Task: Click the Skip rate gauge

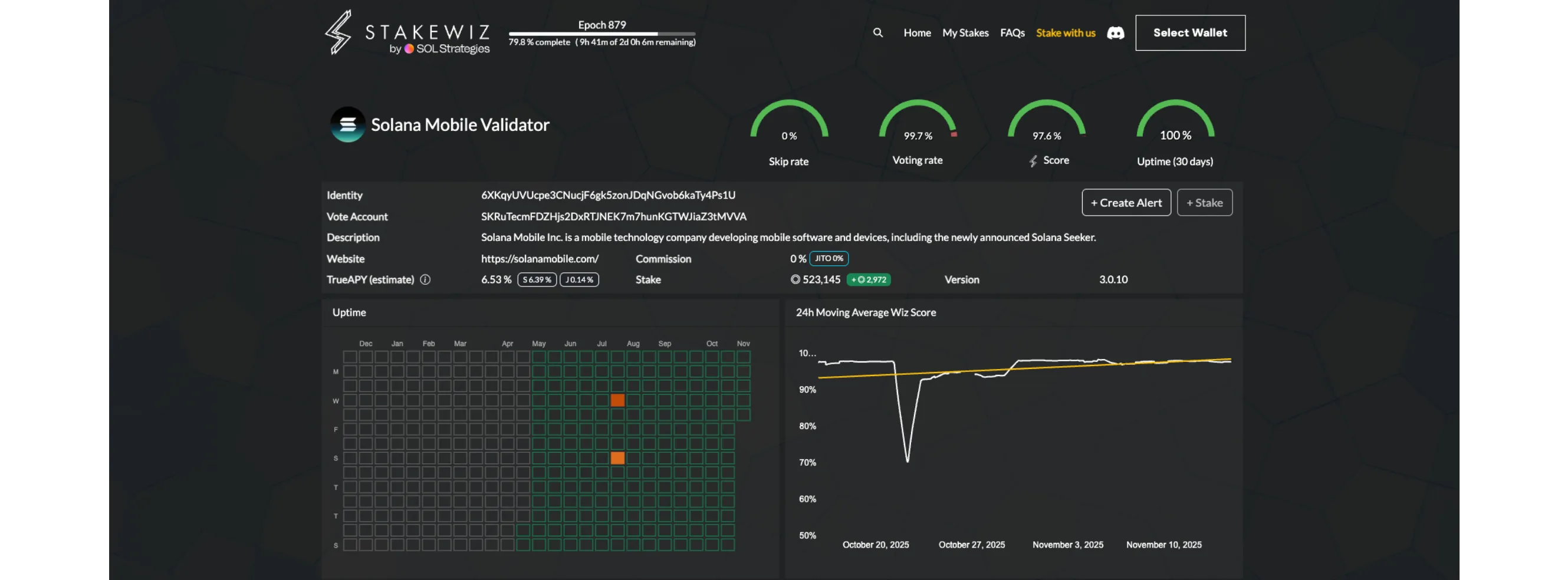Action: 789,122
